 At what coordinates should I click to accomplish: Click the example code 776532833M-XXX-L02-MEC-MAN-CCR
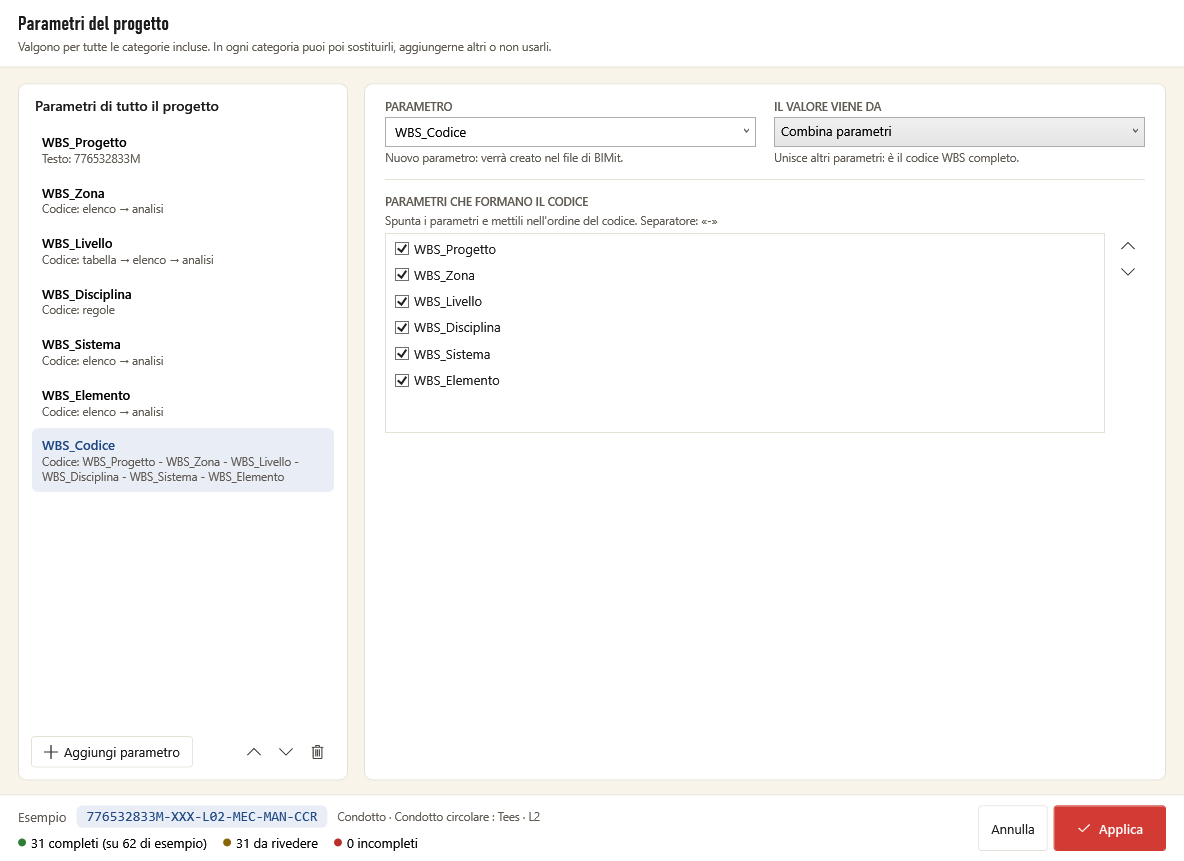tap(202, 816)
